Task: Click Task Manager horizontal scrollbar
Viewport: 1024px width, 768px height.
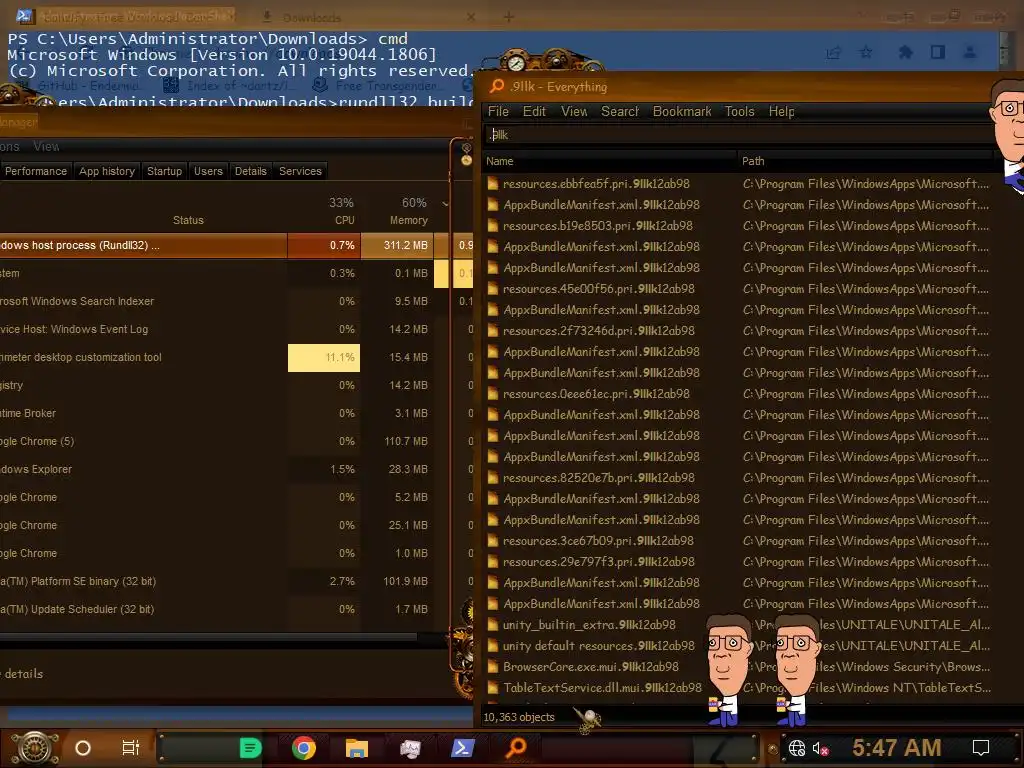Action: click(x=208, y=637)
